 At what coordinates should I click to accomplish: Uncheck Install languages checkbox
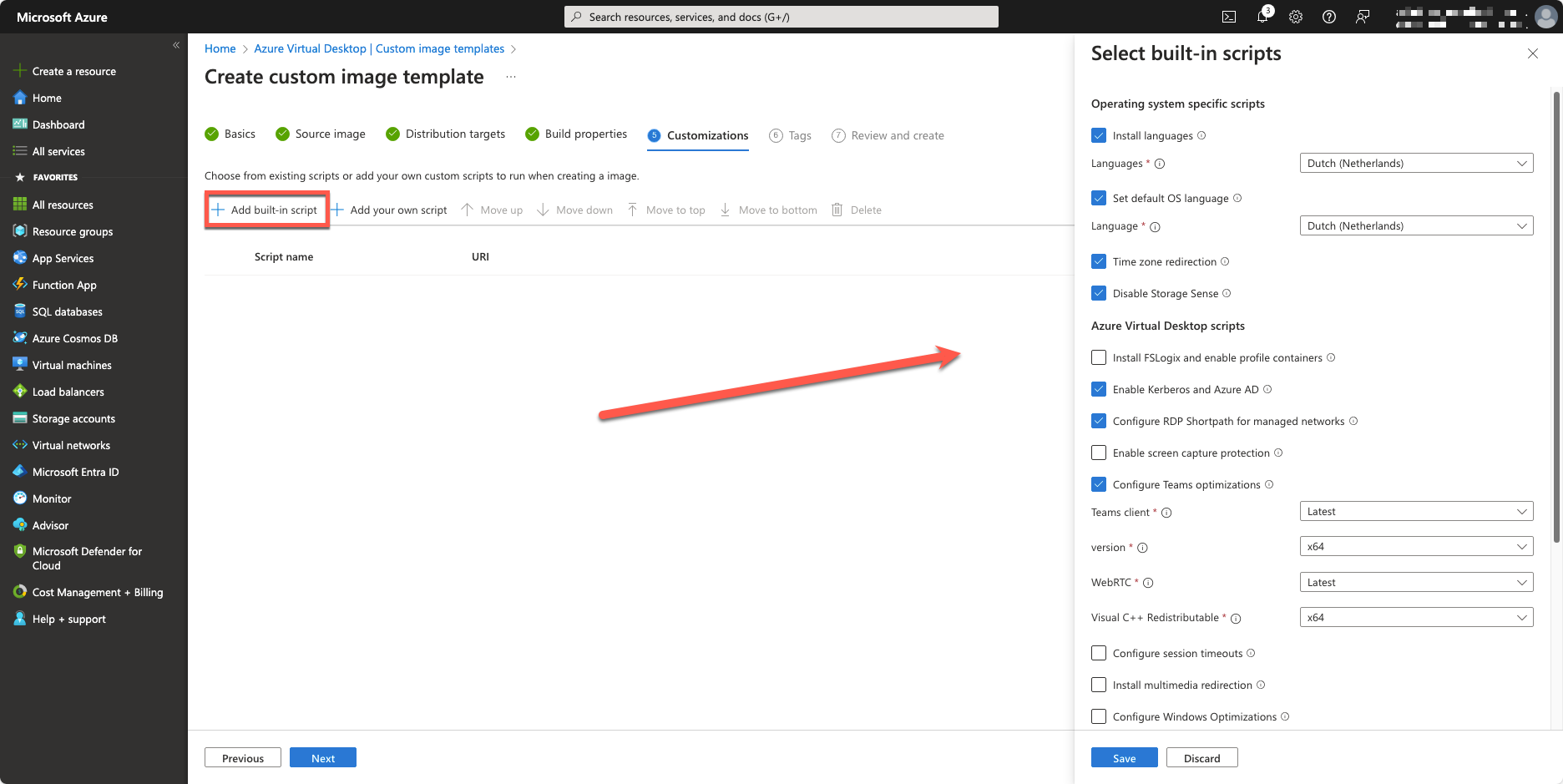click(x=1099, y=135)
